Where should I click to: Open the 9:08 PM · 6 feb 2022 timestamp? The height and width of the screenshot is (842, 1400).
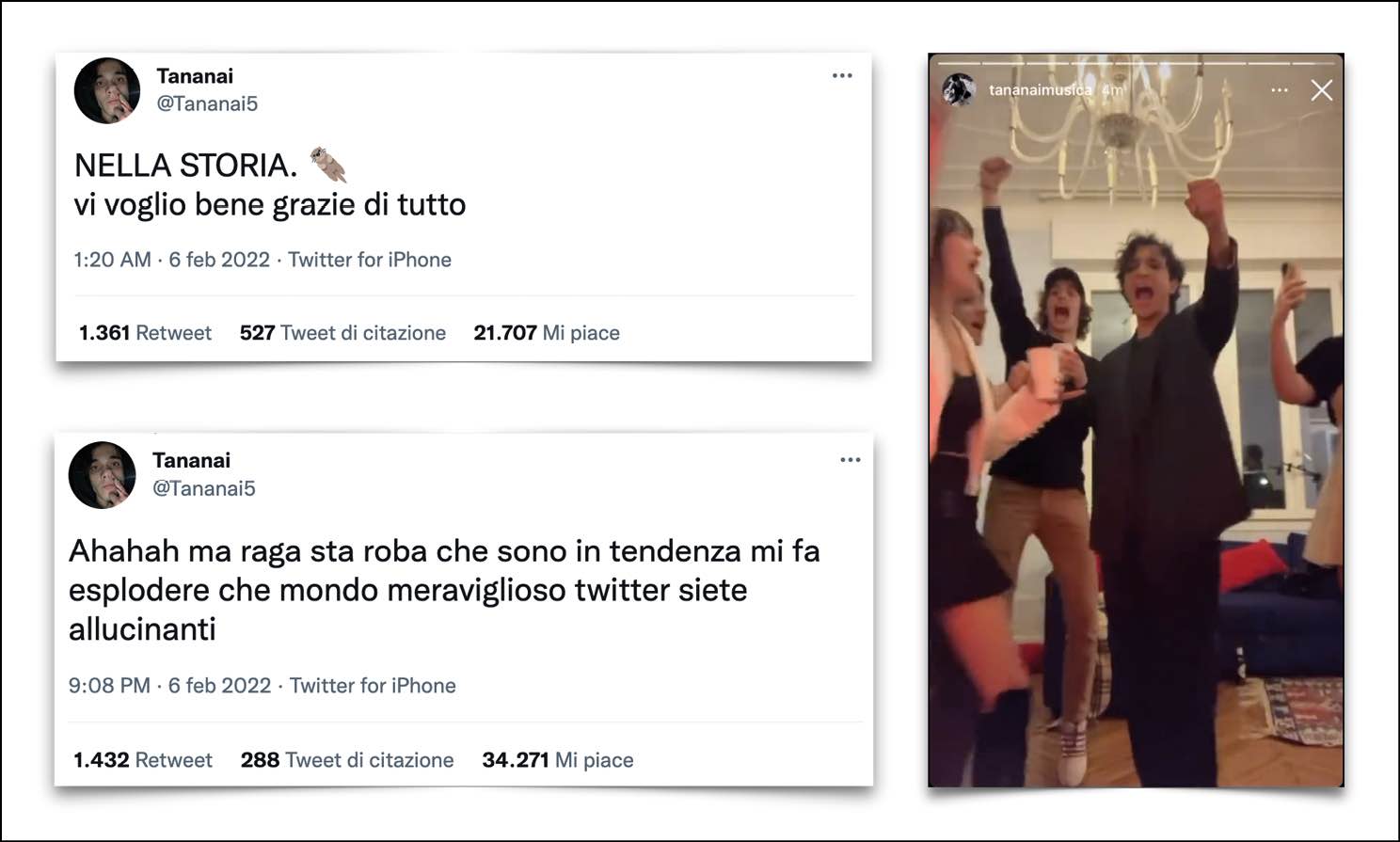pos(169,686)
